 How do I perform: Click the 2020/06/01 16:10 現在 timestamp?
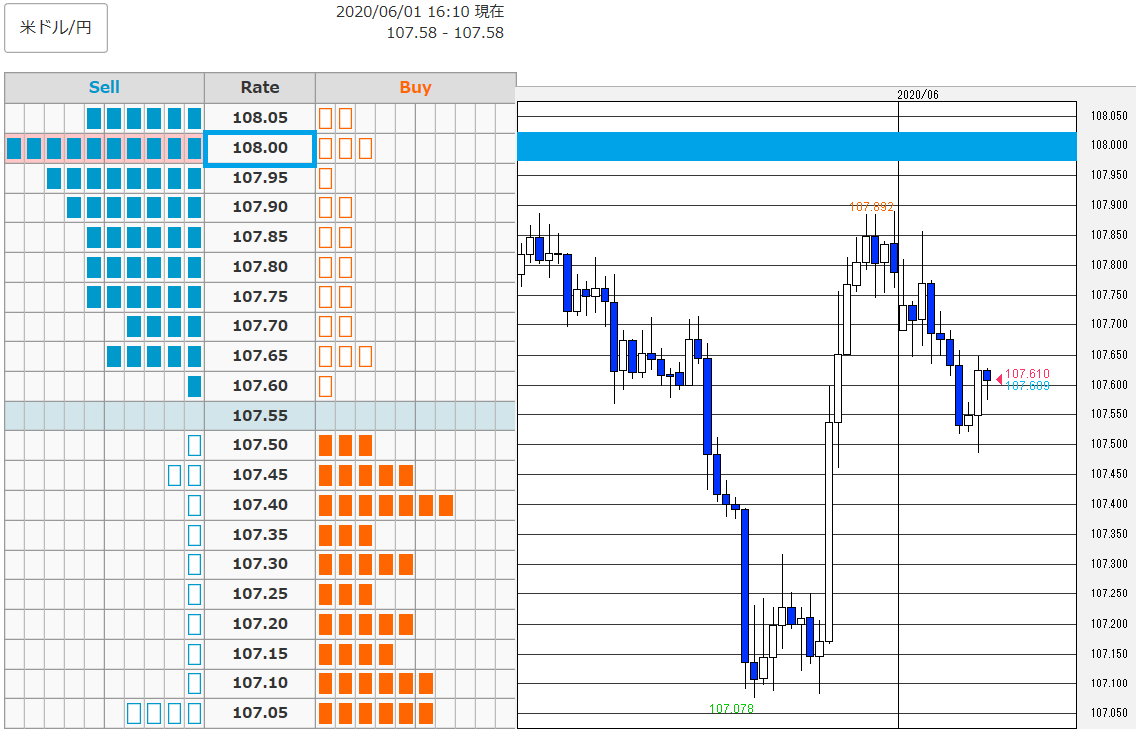[x=419, y=12]
